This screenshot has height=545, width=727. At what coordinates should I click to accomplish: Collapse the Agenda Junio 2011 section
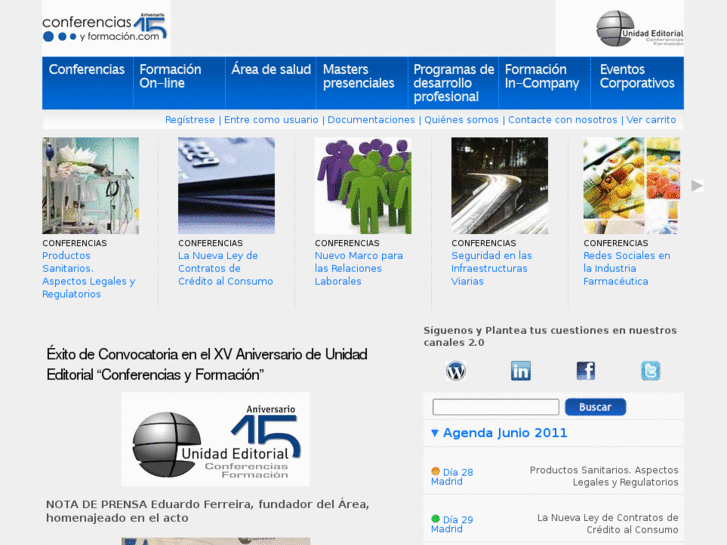pos(434,433)
